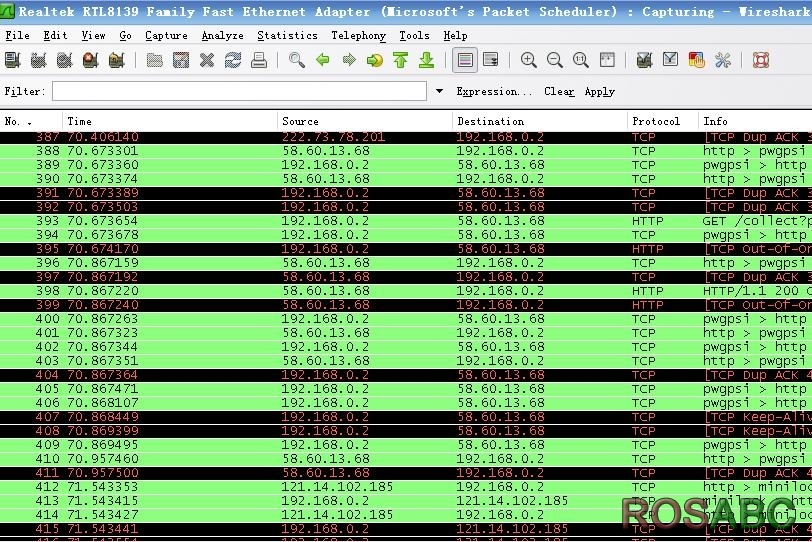This screenshot has width=812, height=542.
Task: Open the filter Expression... dialog
Action: pos(494,91)
